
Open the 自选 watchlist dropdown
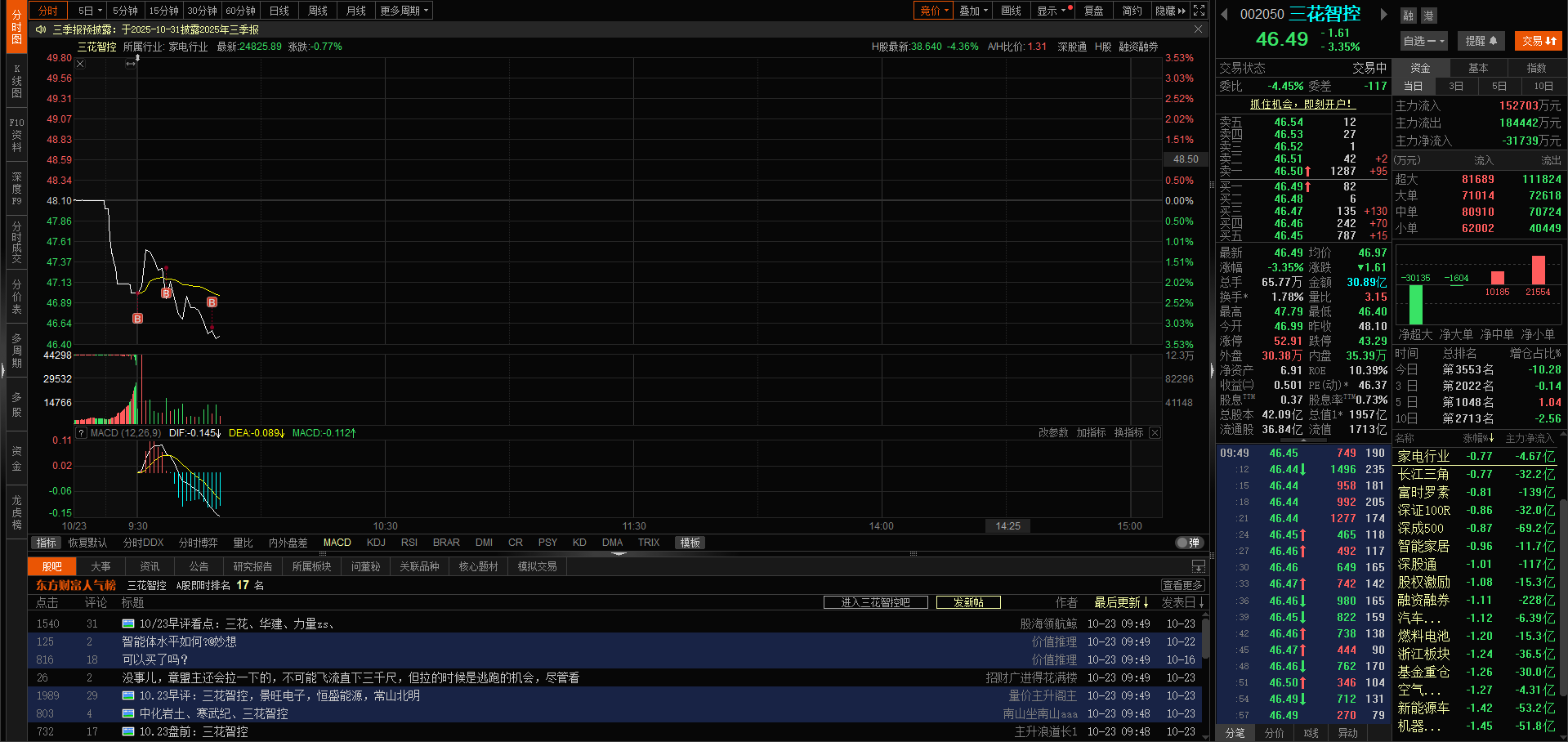1424,41
